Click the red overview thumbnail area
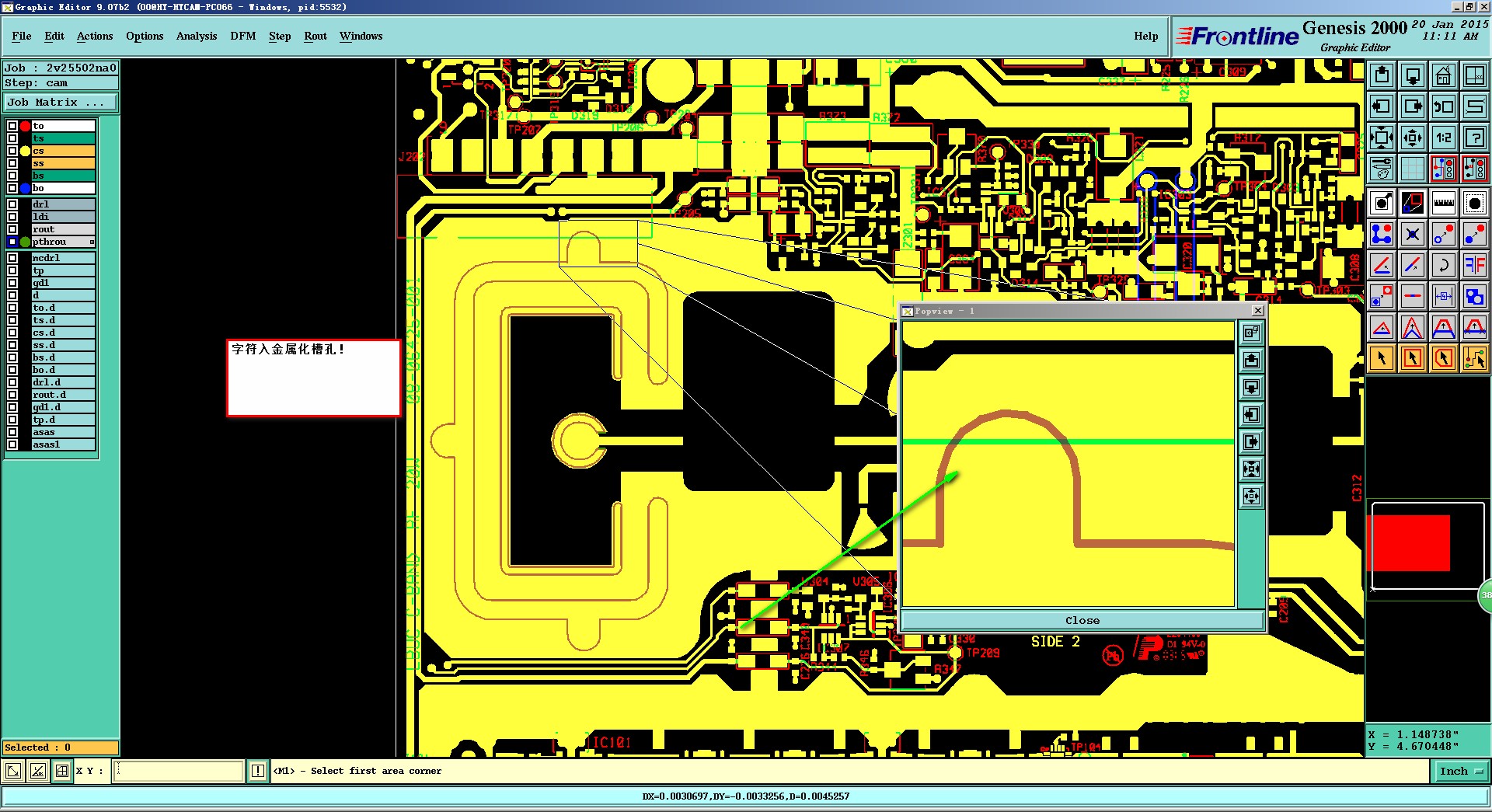The height and width of the screenshot is (812, 1492). click(1410, 543)
